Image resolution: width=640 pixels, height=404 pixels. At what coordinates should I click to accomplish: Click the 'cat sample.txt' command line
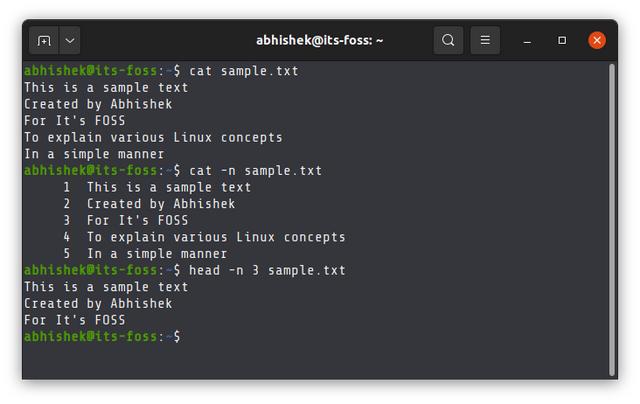pos(243,71)
